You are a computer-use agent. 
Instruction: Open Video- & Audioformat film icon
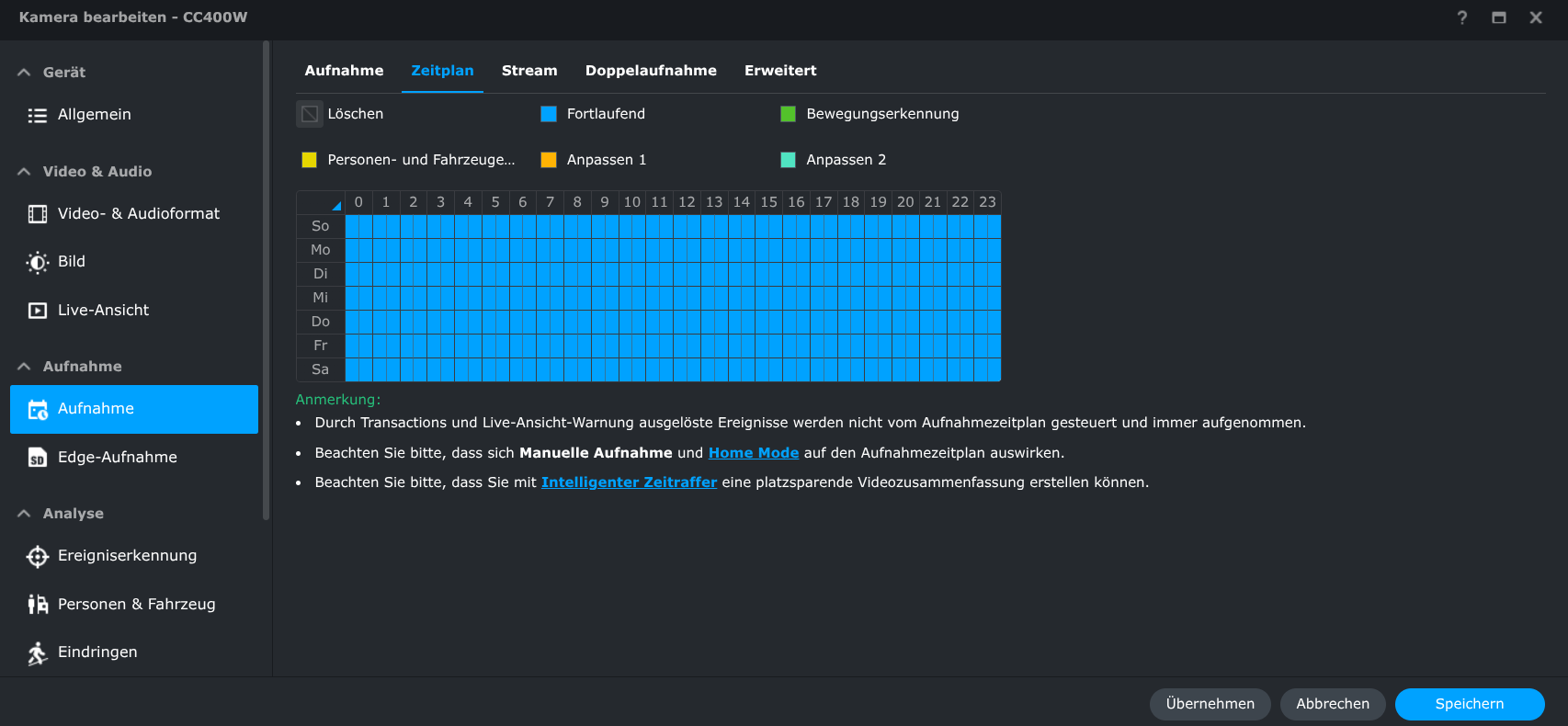[x=37, y=214]
